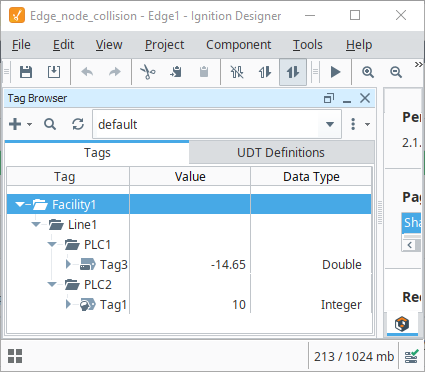
Task: Select the Facility1 folder
Action: tap(74, 204)
